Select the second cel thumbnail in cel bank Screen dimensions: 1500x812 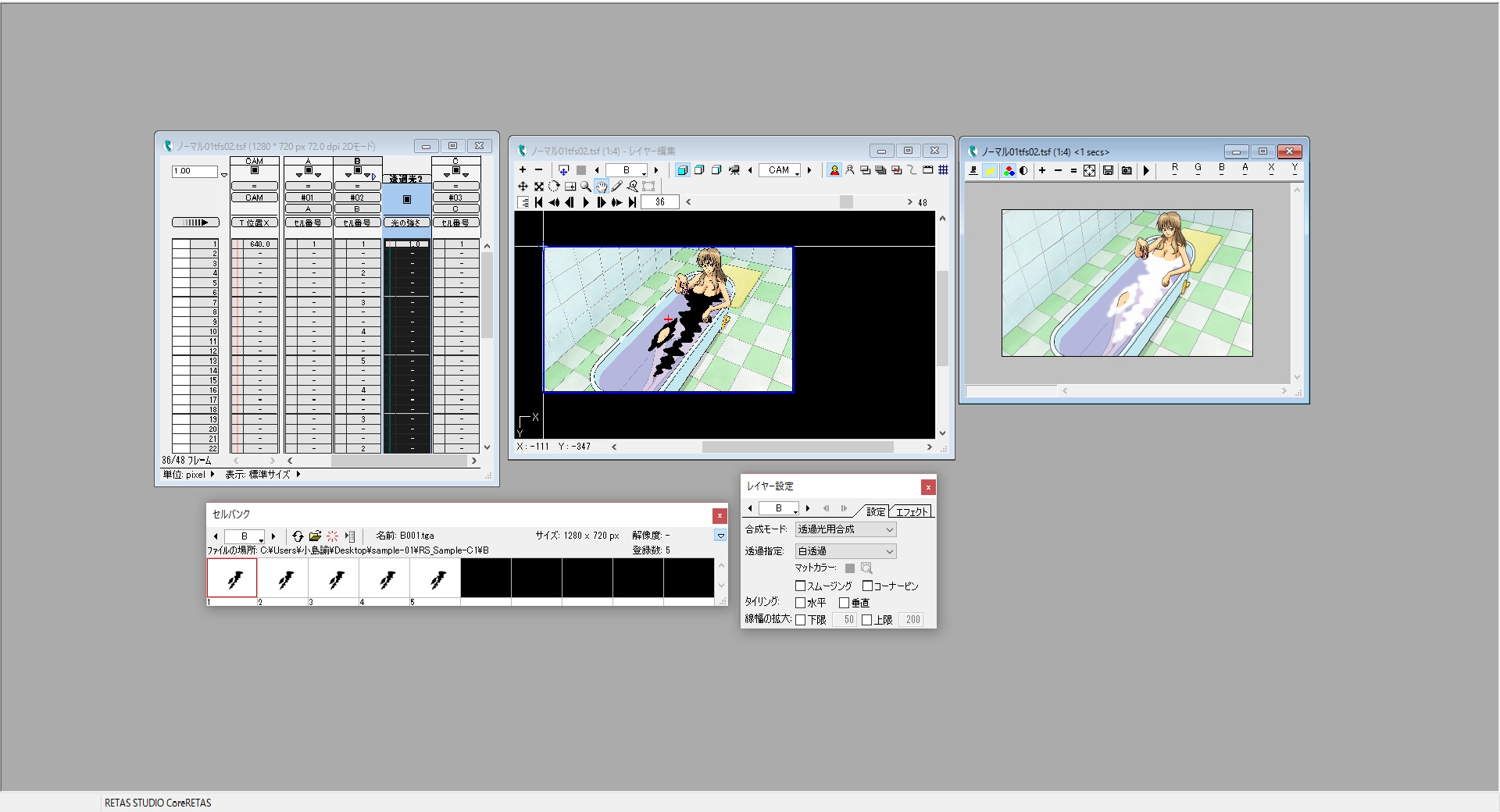283,579
